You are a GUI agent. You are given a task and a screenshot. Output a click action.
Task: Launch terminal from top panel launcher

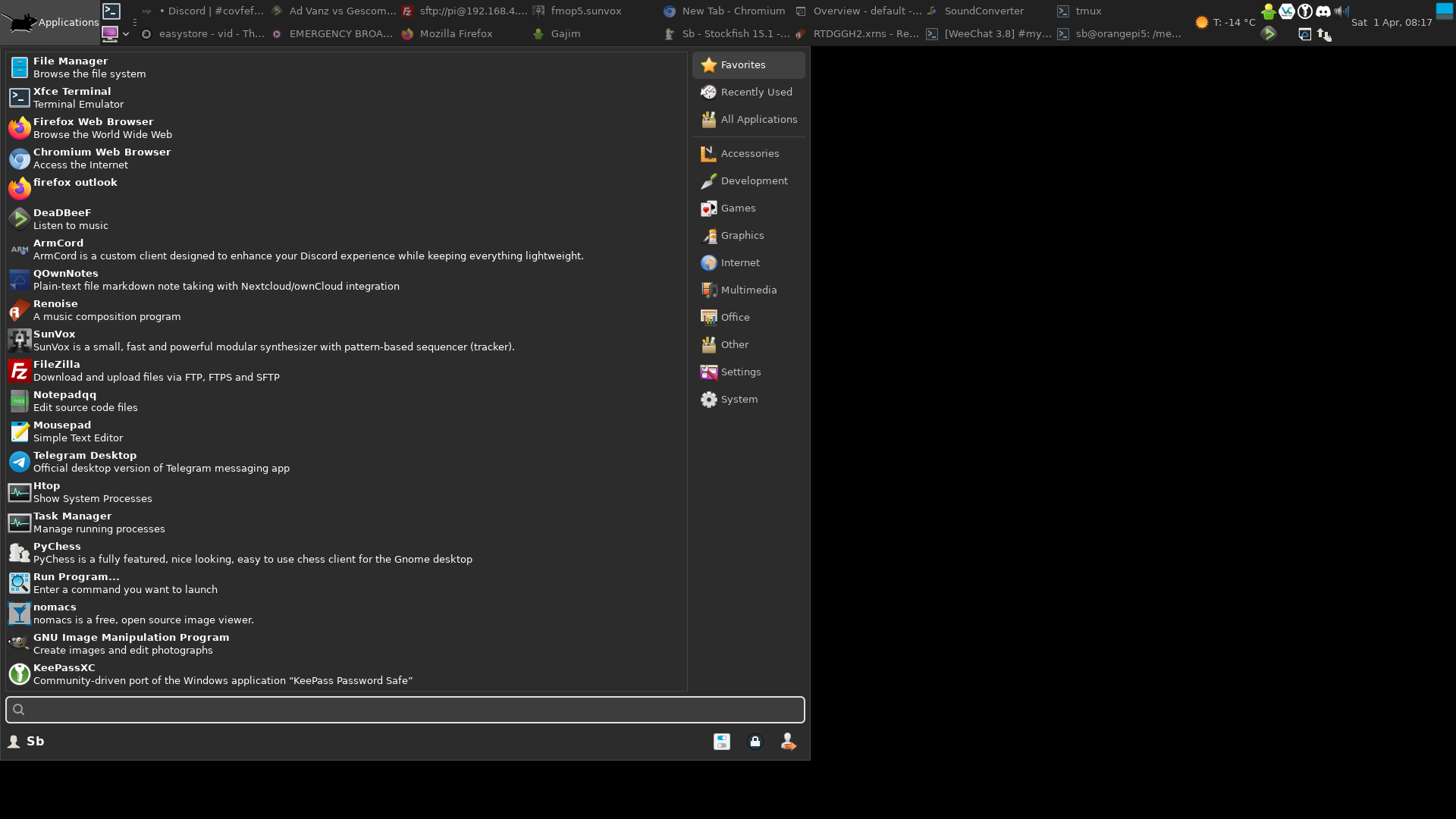(x=111, y=11)
